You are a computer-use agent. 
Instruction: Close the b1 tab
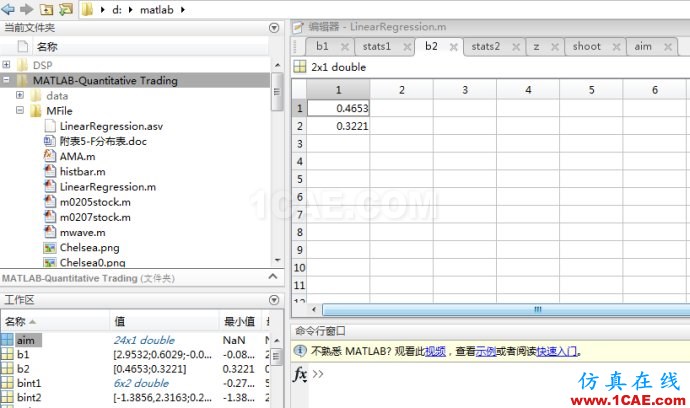coord(345,47)
